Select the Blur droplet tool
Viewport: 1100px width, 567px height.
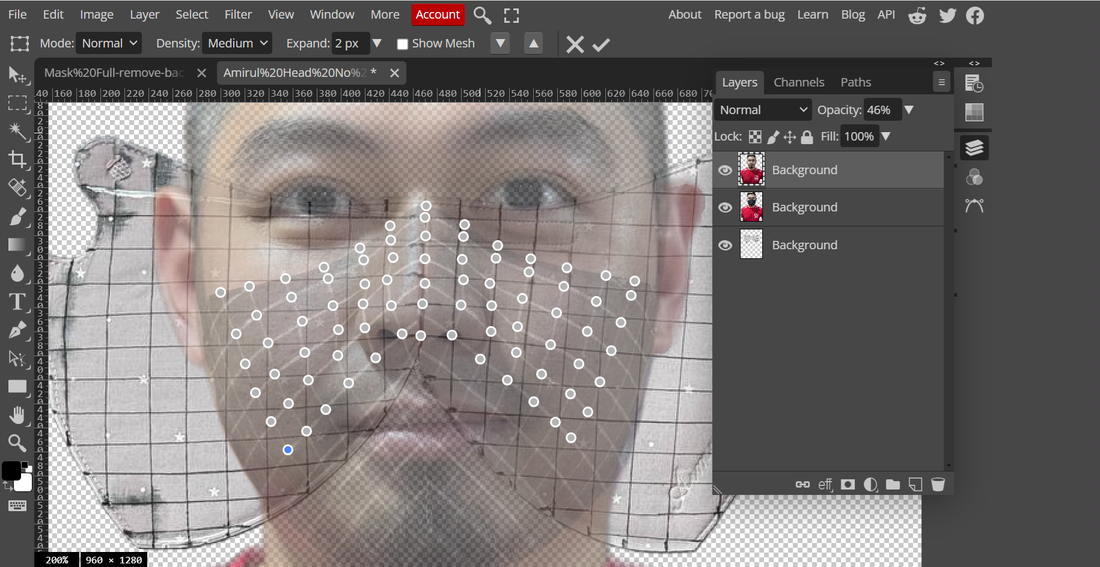tap(17, 273)
